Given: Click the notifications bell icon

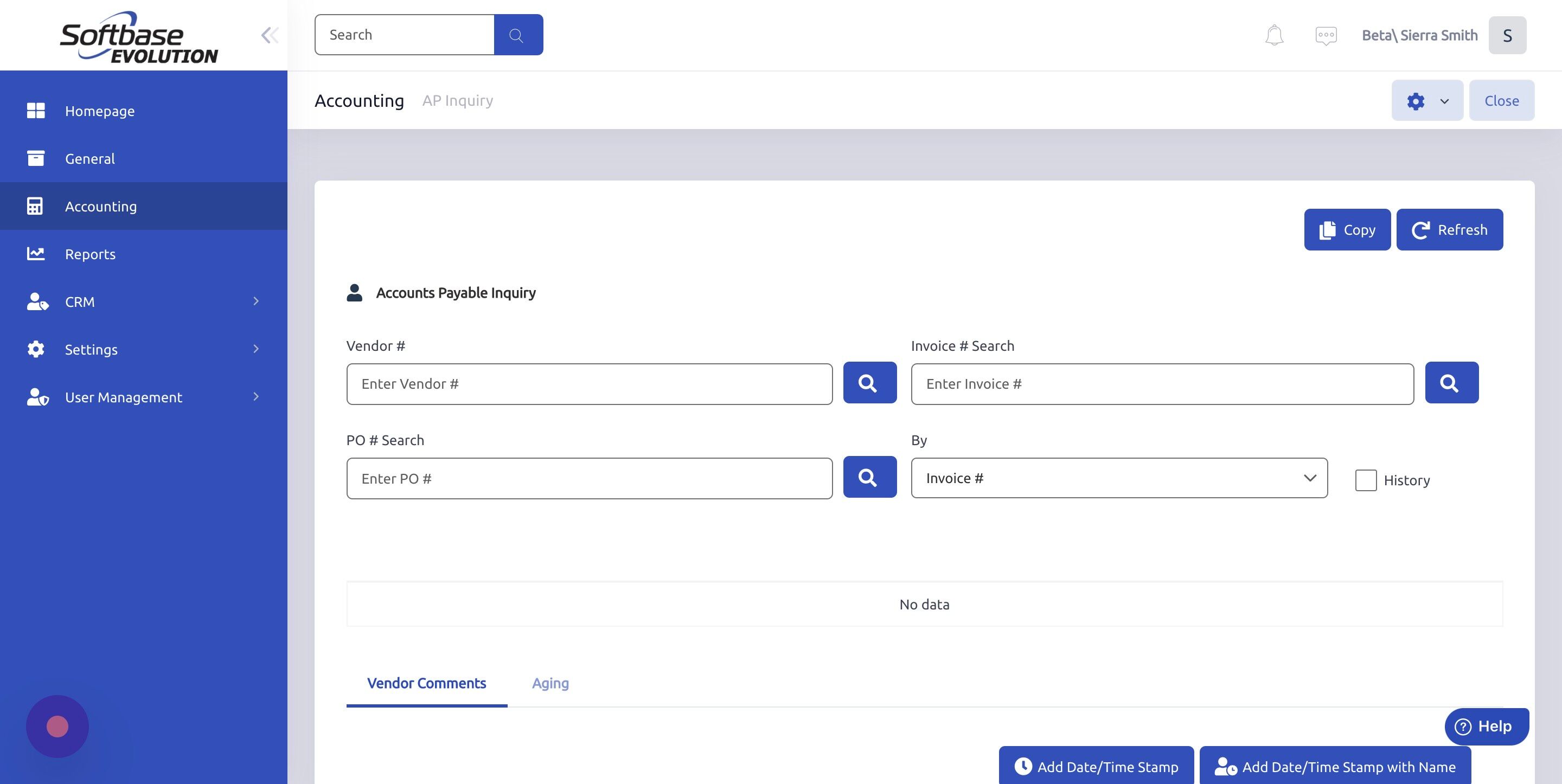Looking at the screenshot, I should point(1273,35).
